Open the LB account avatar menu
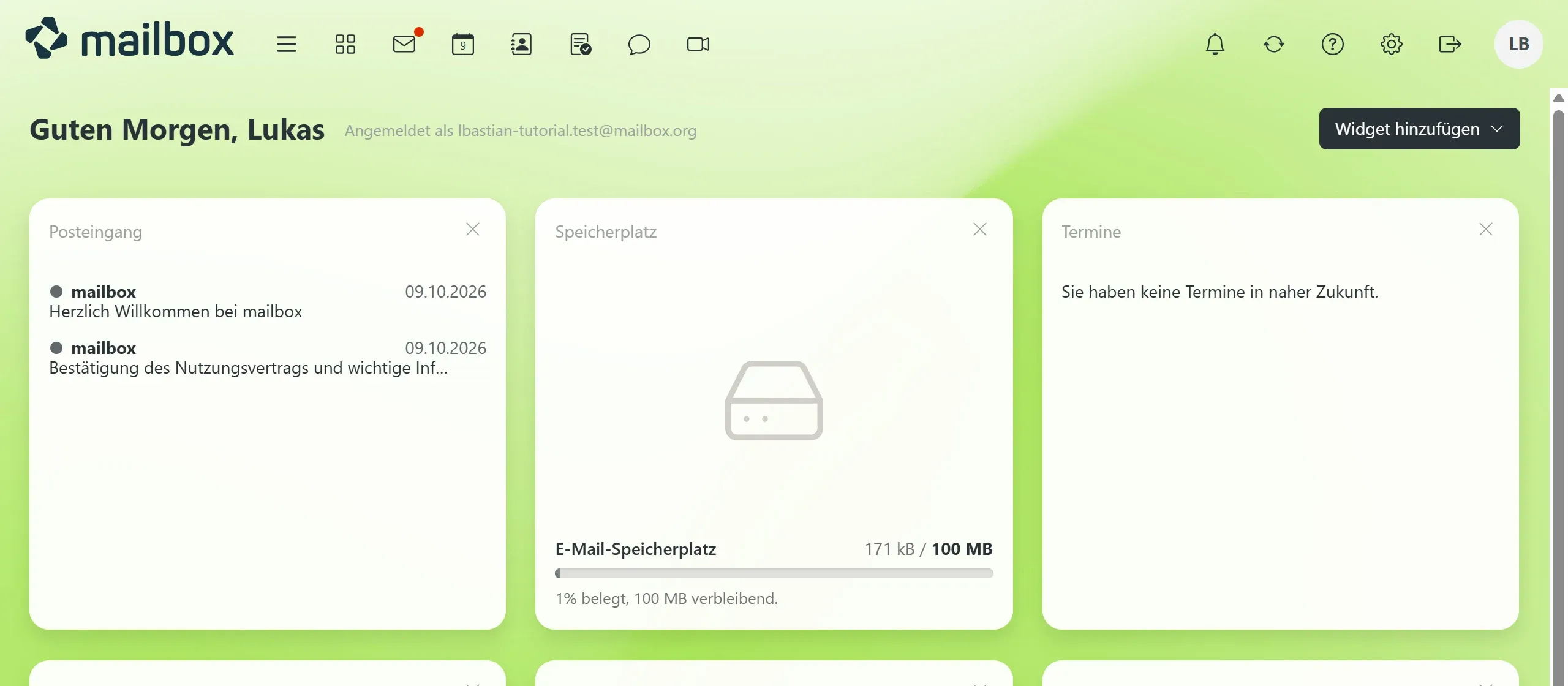 (1518, 44)
